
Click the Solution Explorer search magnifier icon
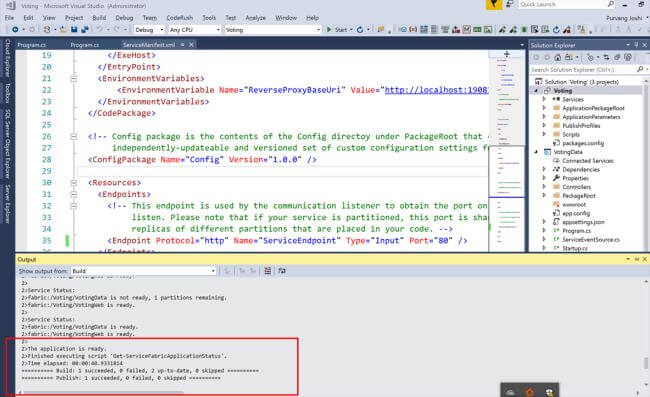coord(640,69)
